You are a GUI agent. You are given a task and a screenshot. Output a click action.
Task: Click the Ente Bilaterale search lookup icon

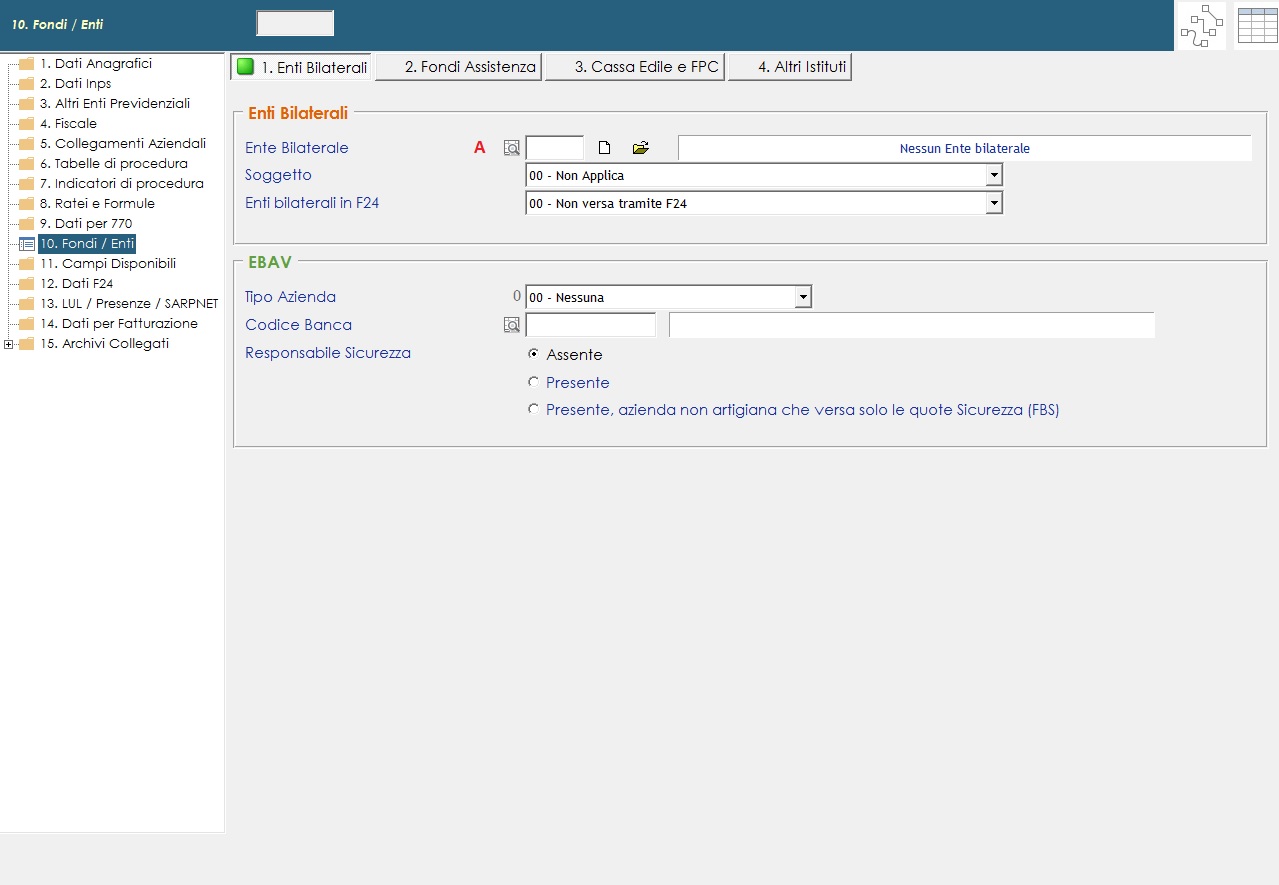click(x=512, y=148)
